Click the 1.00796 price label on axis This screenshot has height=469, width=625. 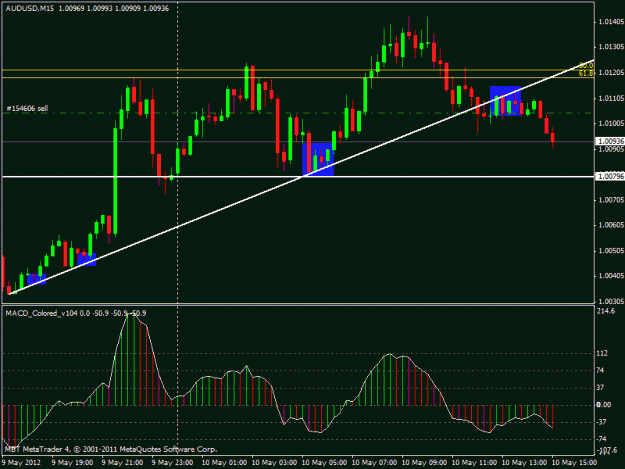pyautogui.click(x=609, y=176)
